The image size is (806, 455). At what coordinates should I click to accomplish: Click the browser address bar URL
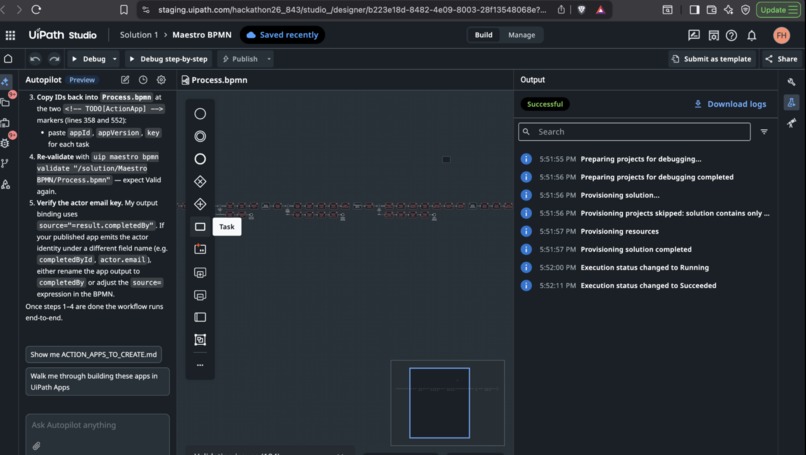point(352,10)
